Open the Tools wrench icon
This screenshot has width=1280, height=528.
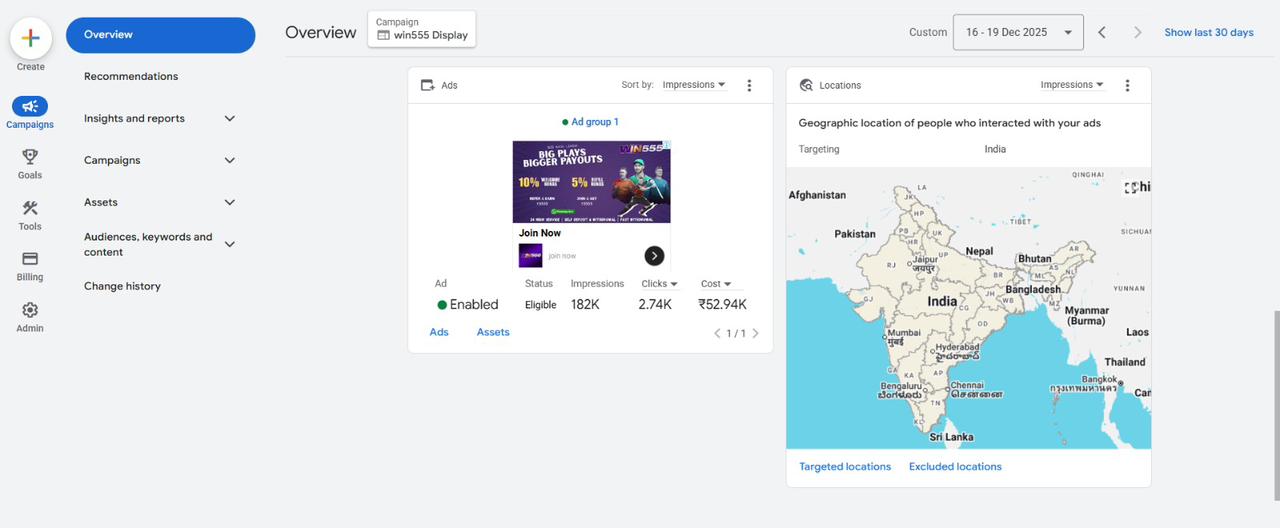[30, 208]
